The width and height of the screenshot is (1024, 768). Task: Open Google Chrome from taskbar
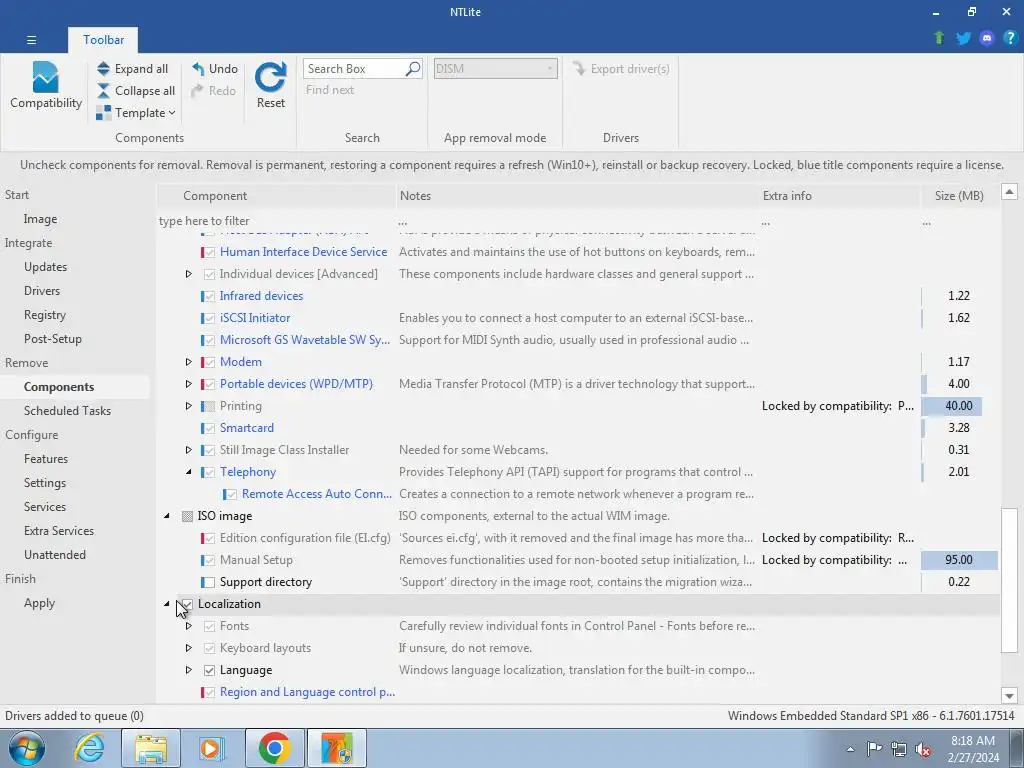(274, 748)
